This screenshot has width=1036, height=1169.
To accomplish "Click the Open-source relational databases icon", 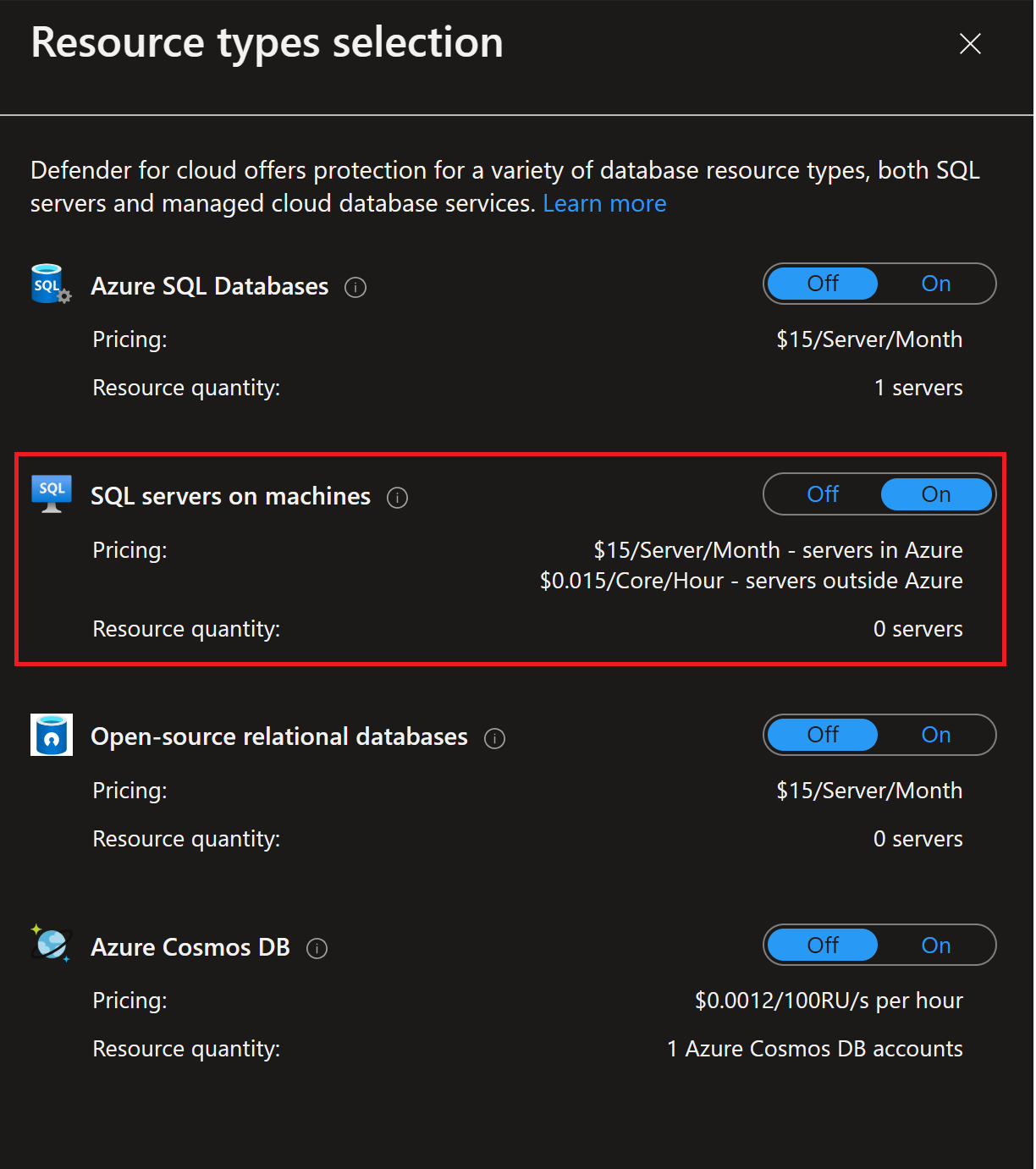I will [x=52, y=735].
